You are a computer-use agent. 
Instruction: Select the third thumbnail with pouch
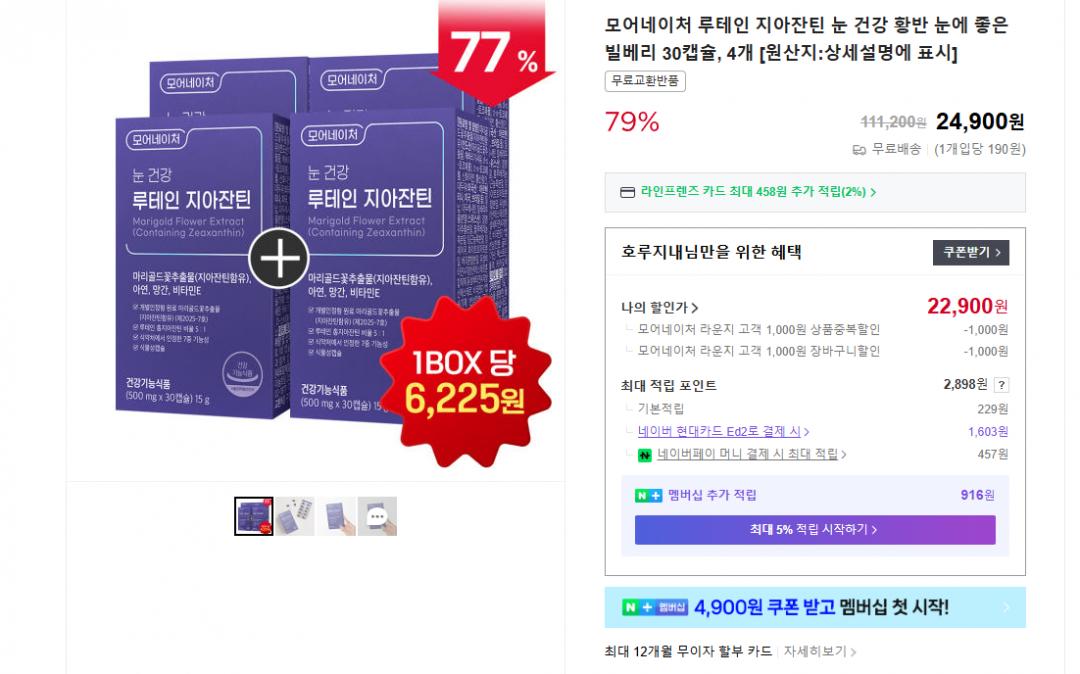(x=336, y=516)
